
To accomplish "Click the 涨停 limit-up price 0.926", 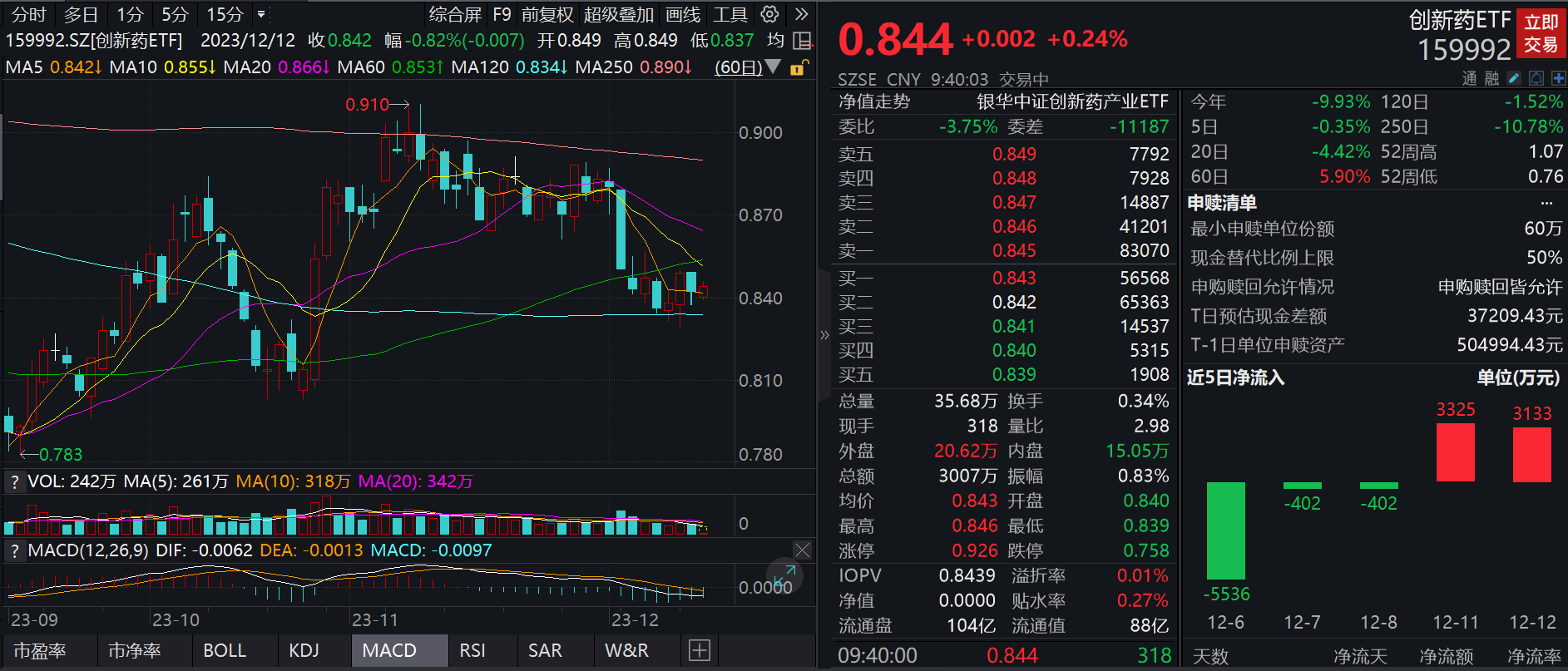I will click(x=975, y=550).
